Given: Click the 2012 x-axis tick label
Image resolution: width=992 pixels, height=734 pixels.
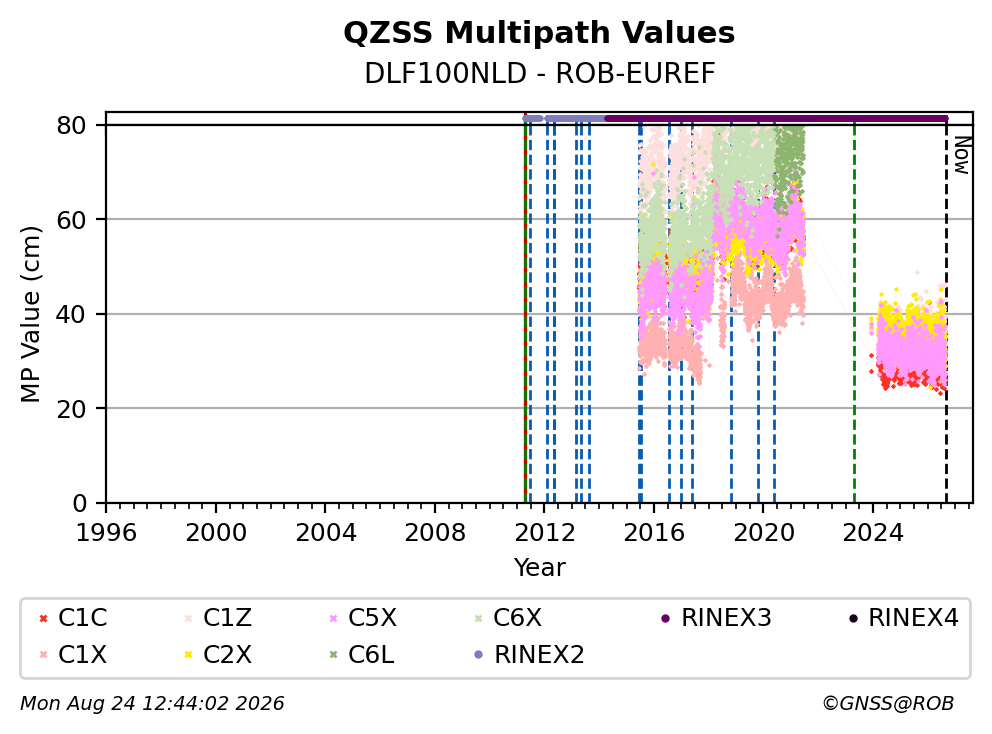Looking at the screenshot, I should pos(545,533).
